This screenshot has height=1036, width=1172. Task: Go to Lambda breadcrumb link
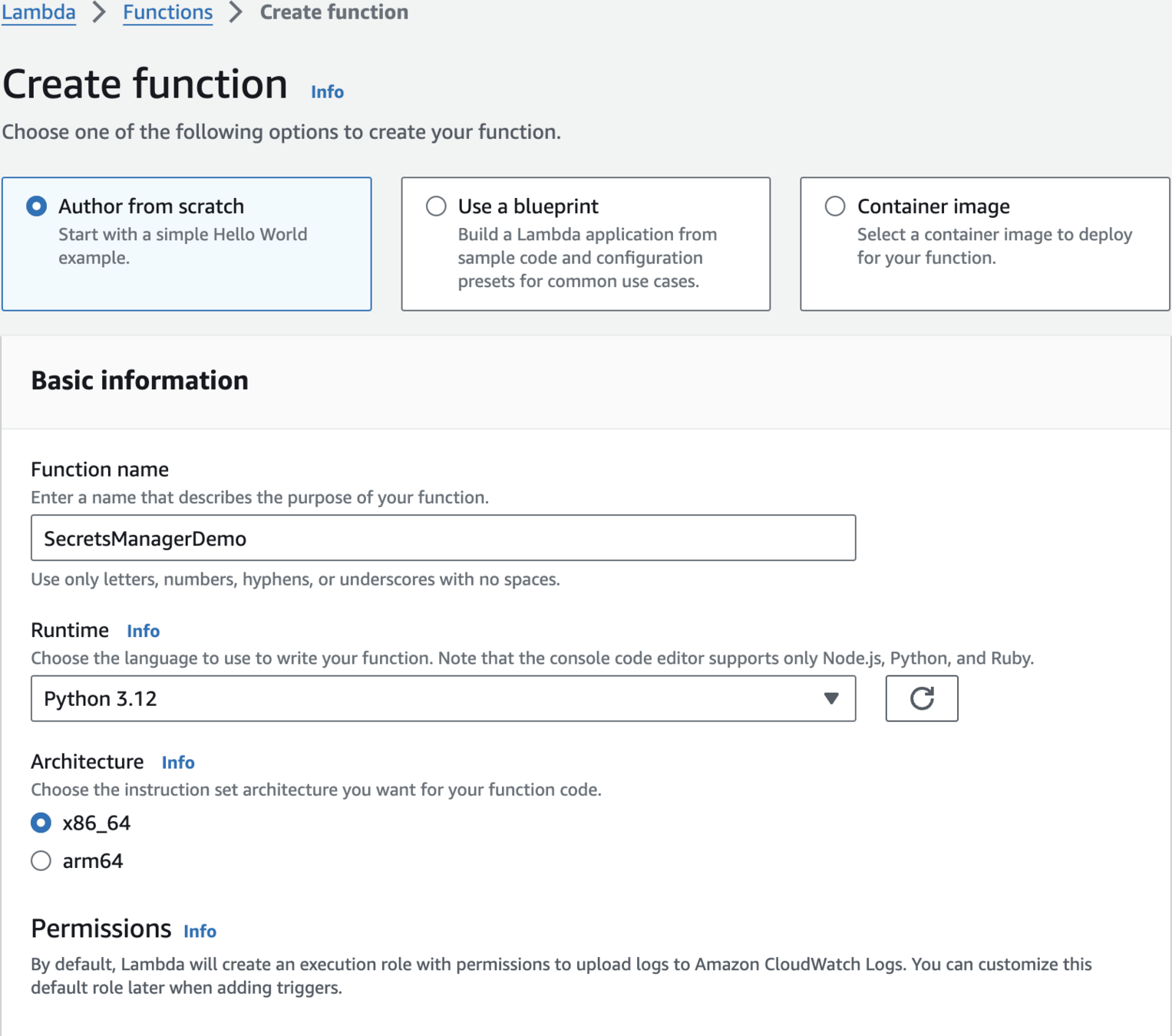coord(38,12)
